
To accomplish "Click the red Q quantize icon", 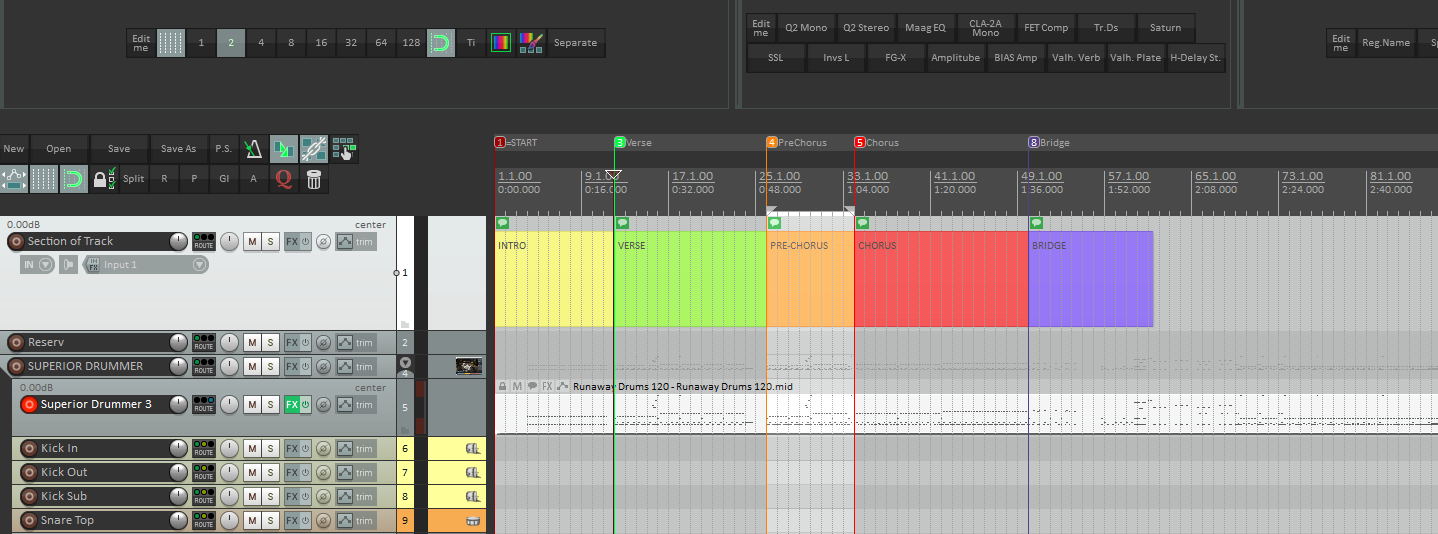I will pos(283,179).
